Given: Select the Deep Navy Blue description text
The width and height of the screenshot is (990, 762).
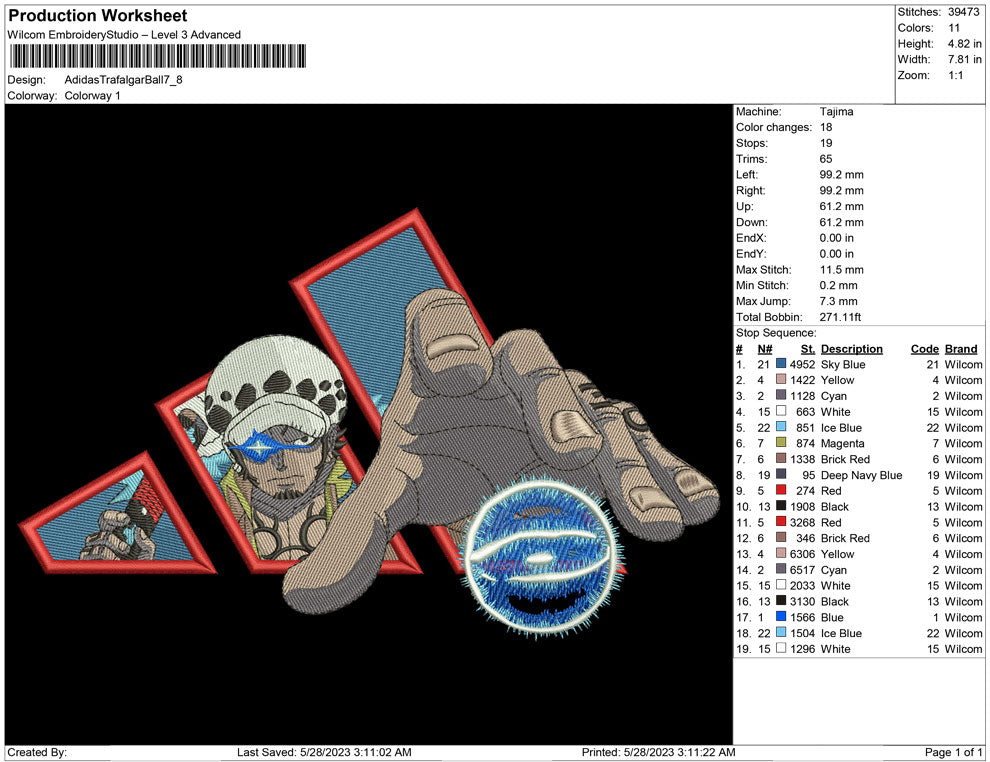Looking at the screenshot, I should [861, 475].
